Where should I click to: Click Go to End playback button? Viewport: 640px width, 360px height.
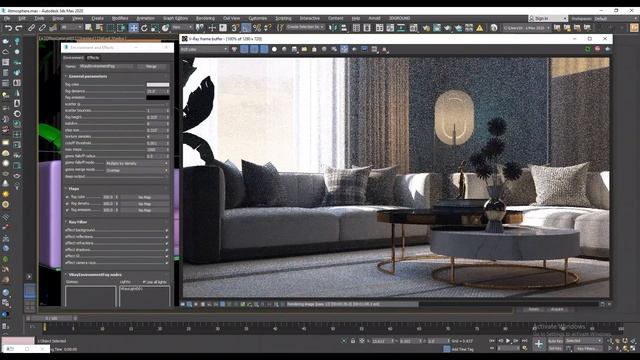(524, 340)
